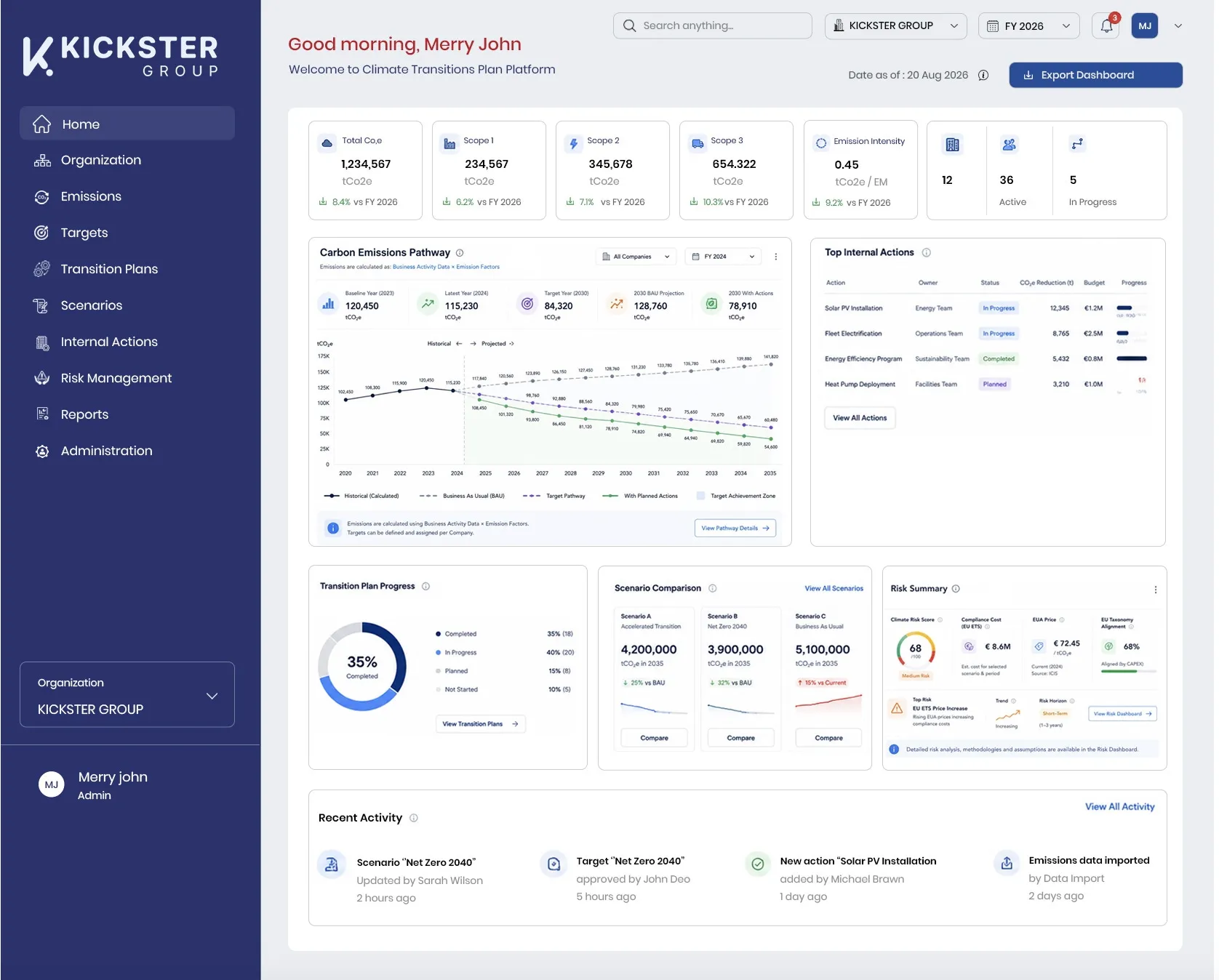Screen dimensions: 1219x980
Task: Click info icon beside Recent Activity
Action: click(x=414, y=818)
